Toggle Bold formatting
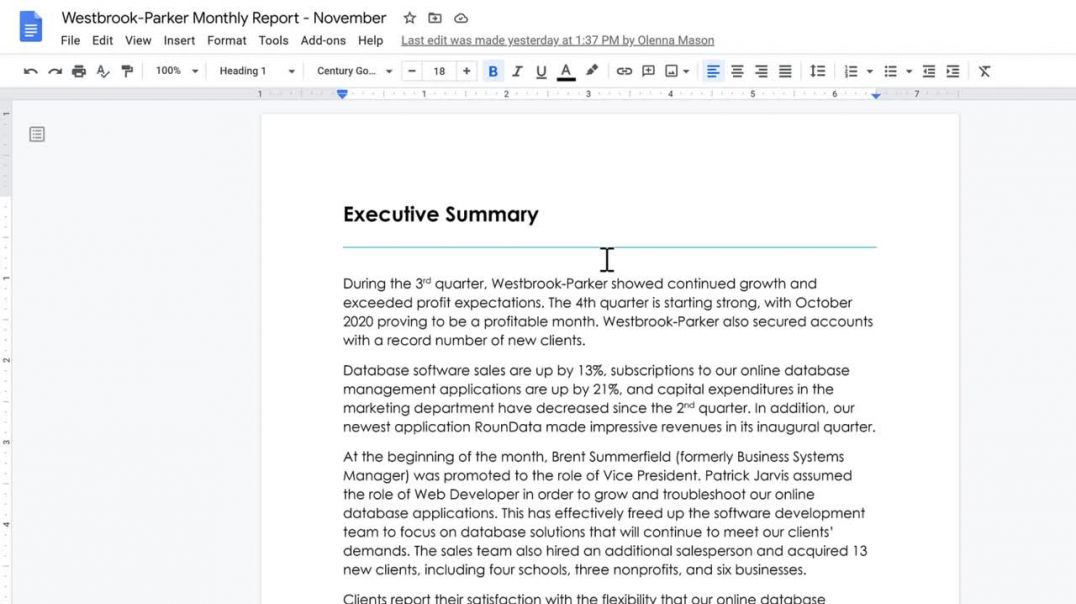 [493, 71]
